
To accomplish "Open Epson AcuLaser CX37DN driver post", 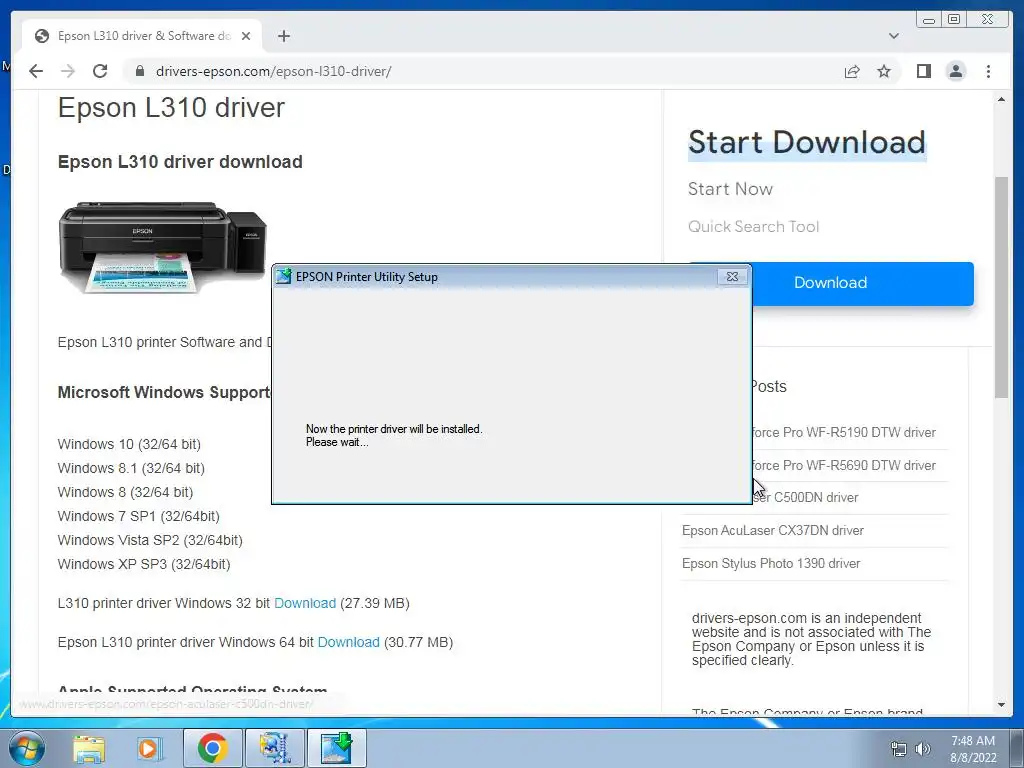I will [x=773, y=530].
